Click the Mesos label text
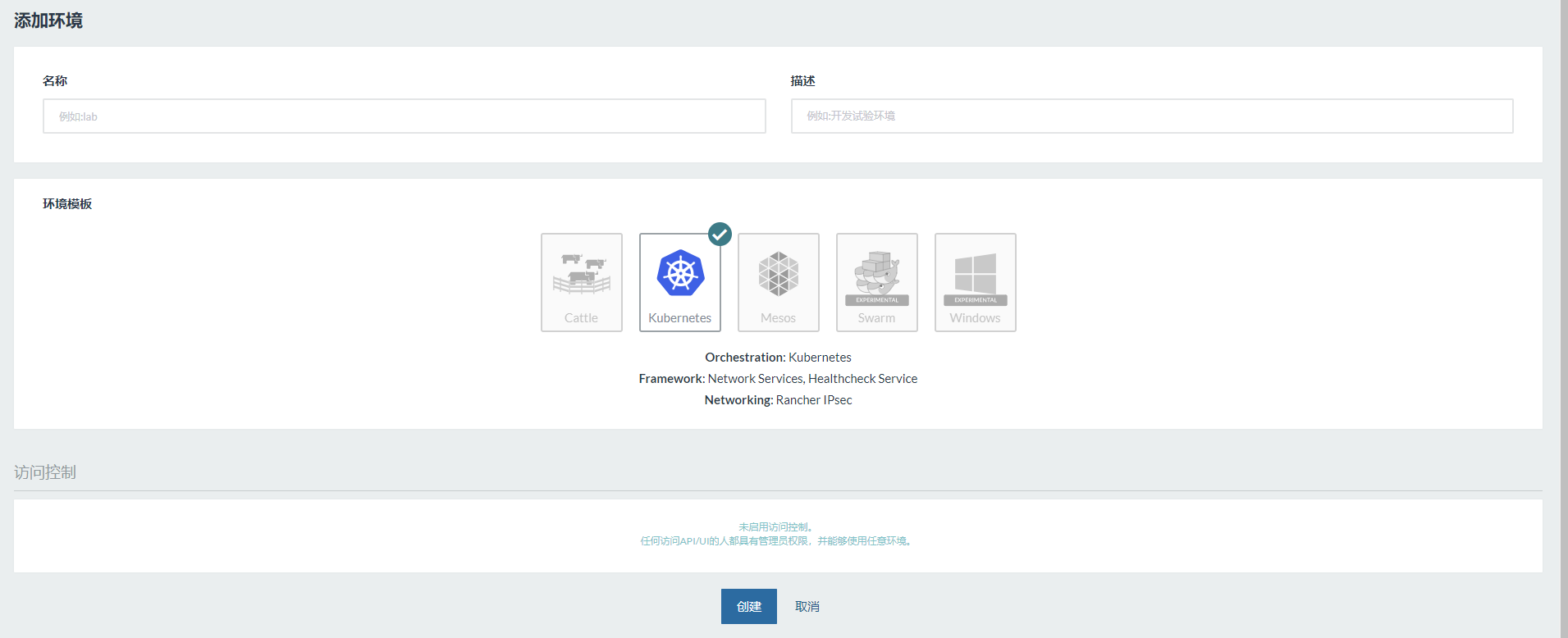The image size is (1568, 638). point(778,318)
